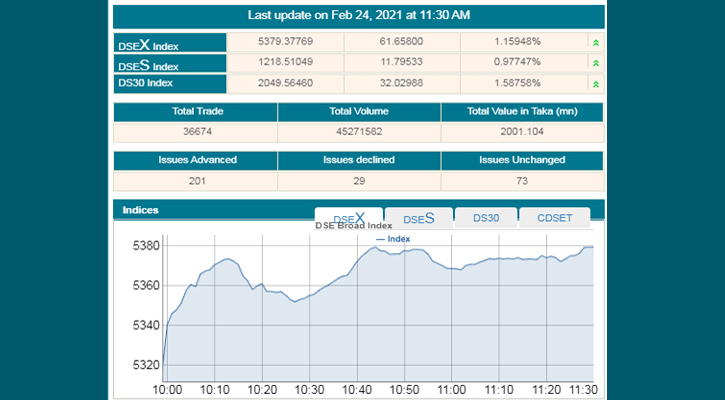This screenshot has height=400, width=725.
Task: Select the Total Volume column header
Action: [x=359, y=112]
